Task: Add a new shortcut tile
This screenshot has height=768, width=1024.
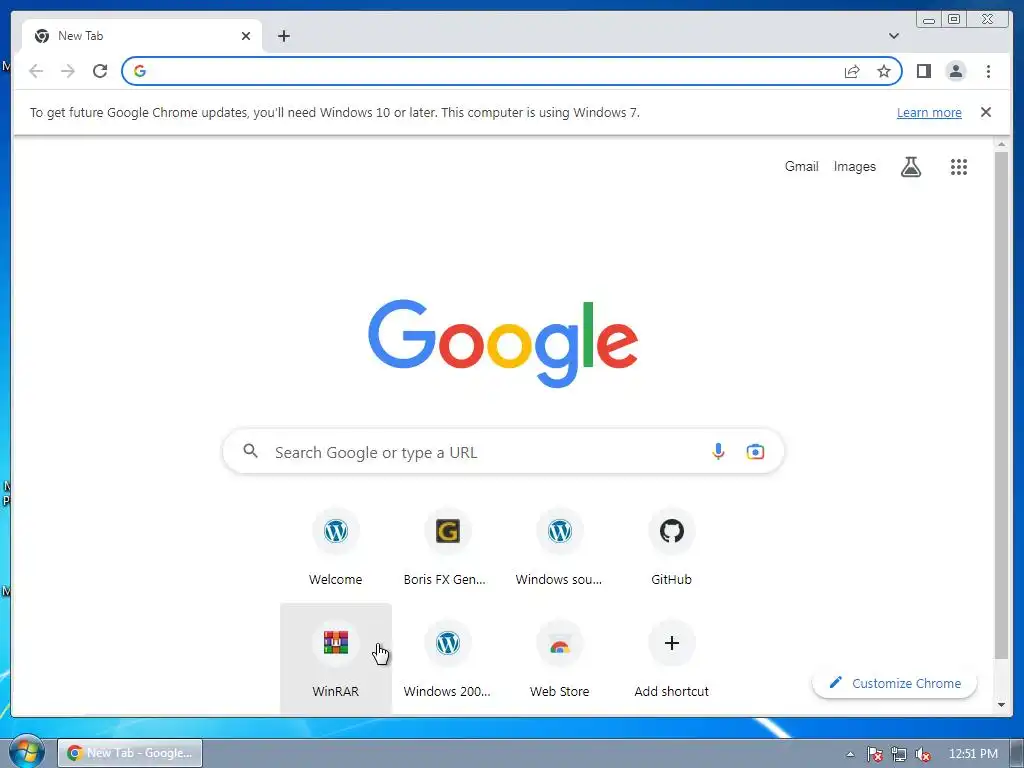Action: point(671,659)
